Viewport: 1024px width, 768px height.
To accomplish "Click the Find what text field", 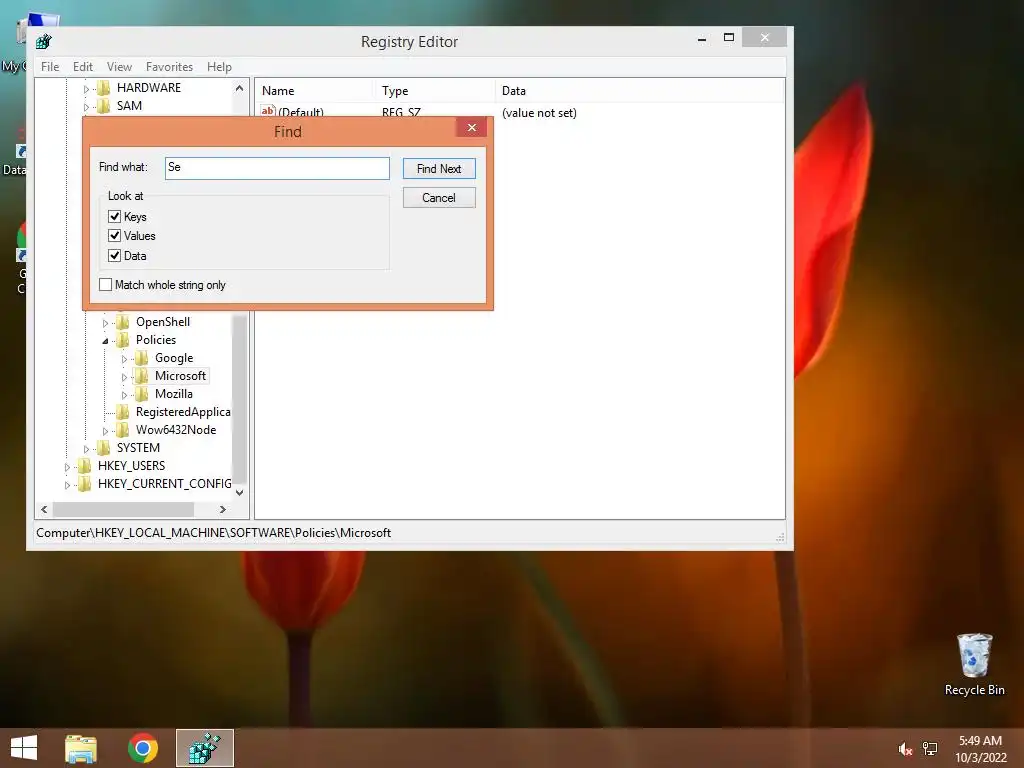I will pyautogui.click(x=277, y=168).
